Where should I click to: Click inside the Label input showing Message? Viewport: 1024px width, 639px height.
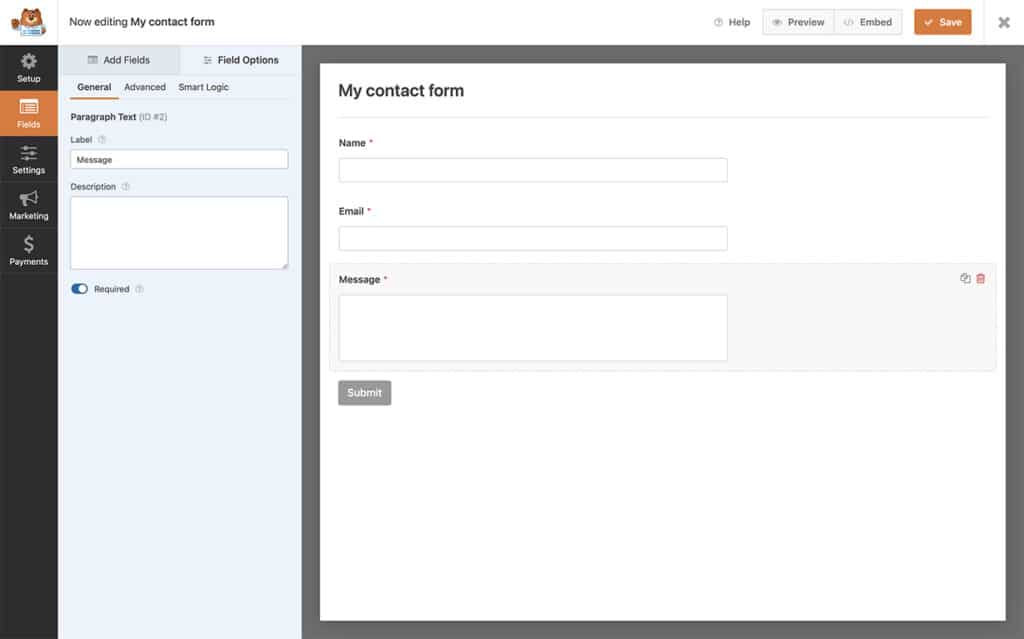pyautogui.click(x=178, y=159)
